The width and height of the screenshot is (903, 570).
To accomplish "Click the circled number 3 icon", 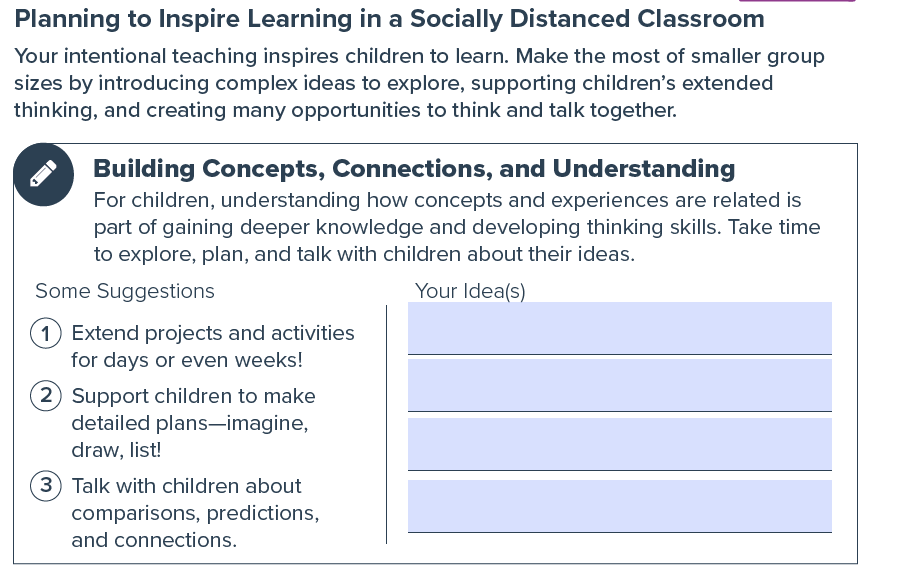I will tap(45, 486).
